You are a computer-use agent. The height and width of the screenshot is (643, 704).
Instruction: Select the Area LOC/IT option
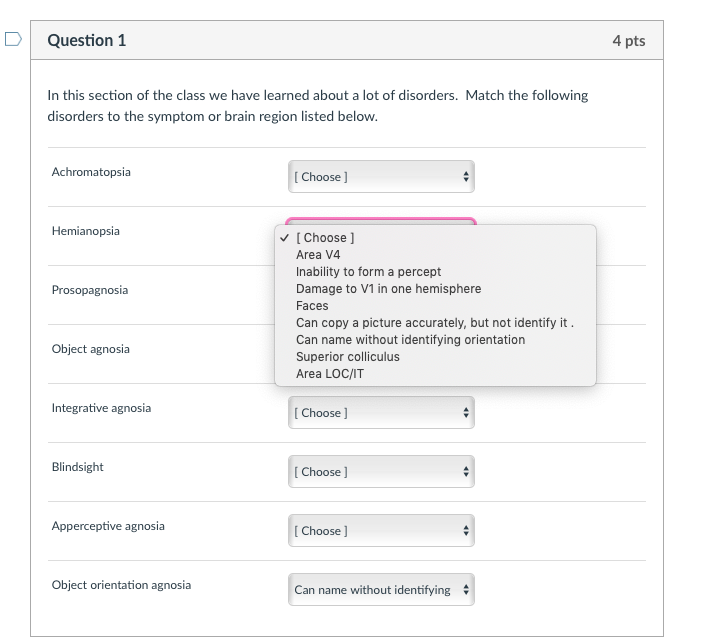[330, 374]
